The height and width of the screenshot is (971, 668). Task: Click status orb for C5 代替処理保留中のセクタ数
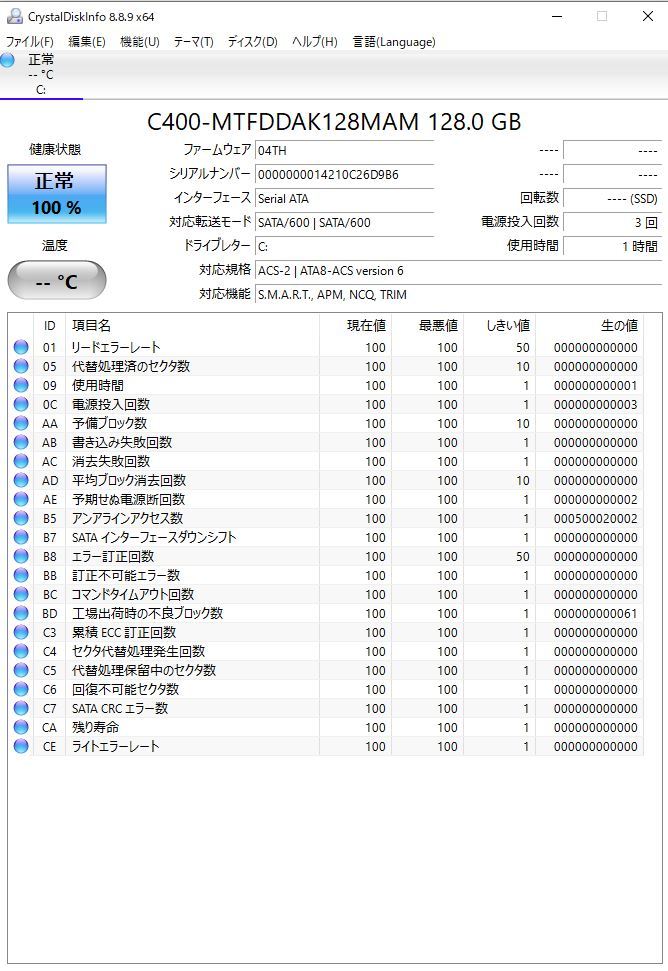point(21,670)
